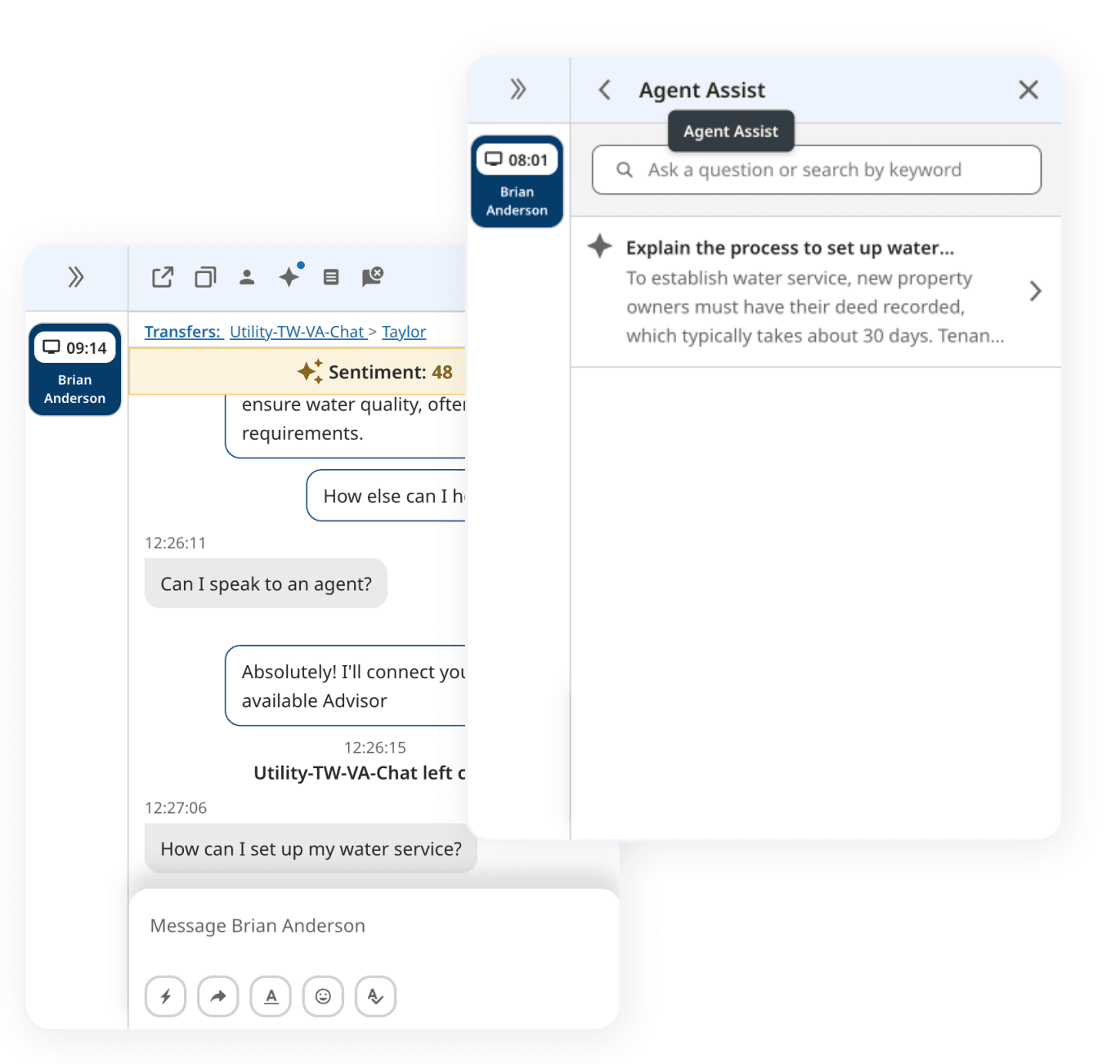Click the notes list icon in toolbar
This screenshot has height=1064, width=1120.
click(331, 278)
